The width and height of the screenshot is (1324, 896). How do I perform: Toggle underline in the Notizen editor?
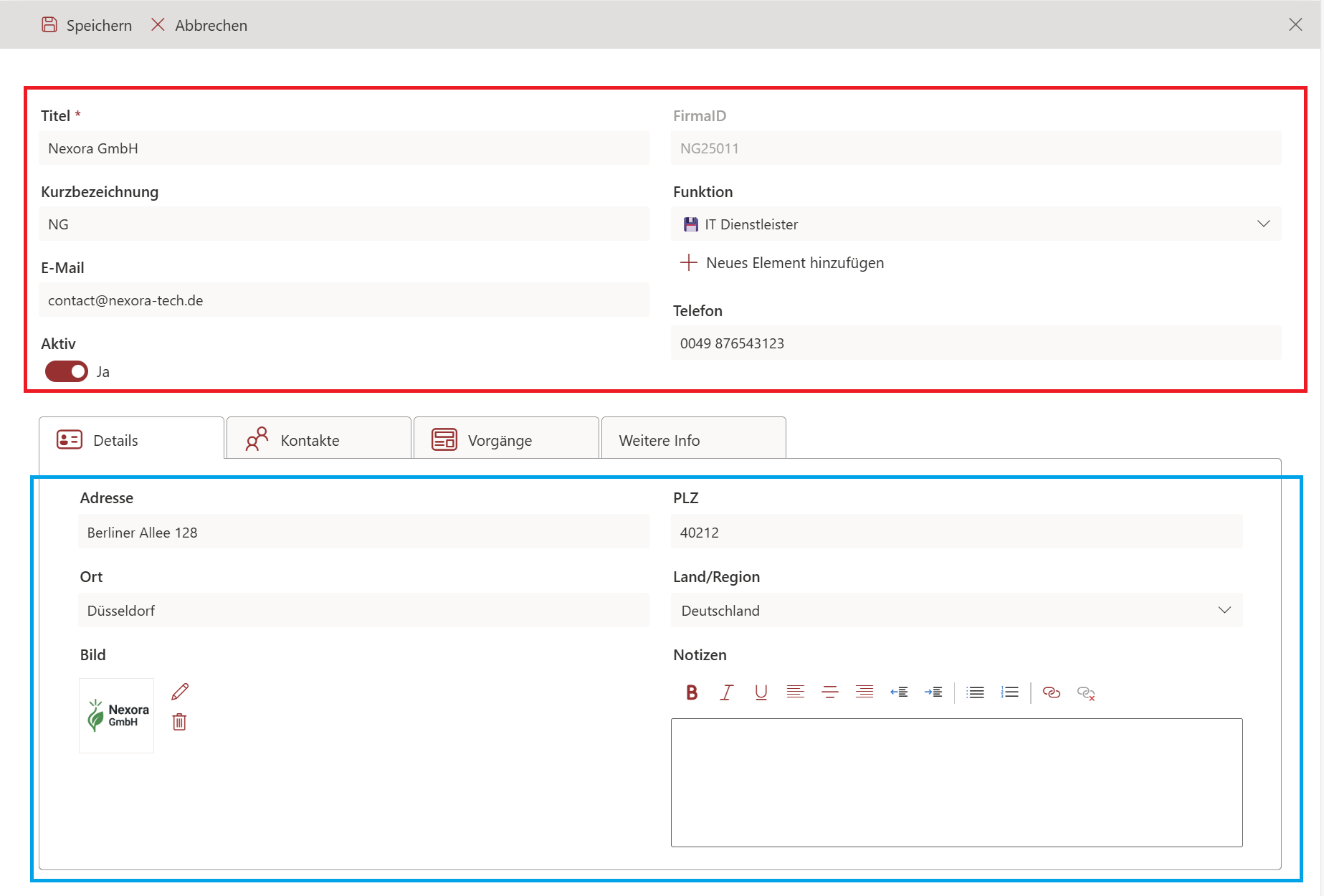click(761, 692)
